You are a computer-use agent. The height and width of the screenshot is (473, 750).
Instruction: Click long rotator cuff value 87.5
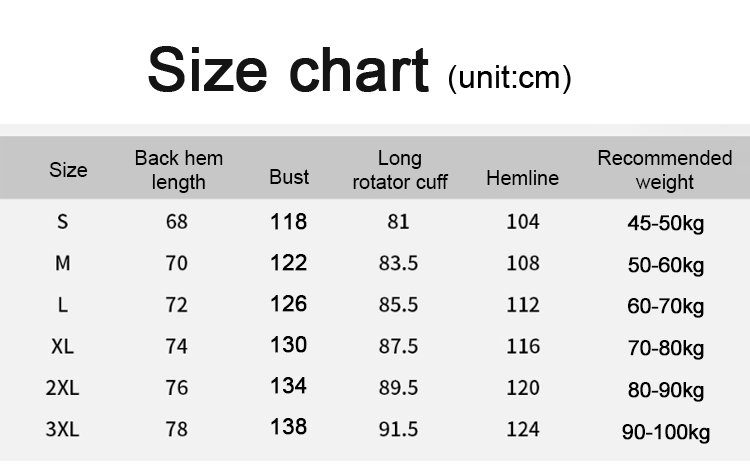(398, 347)
